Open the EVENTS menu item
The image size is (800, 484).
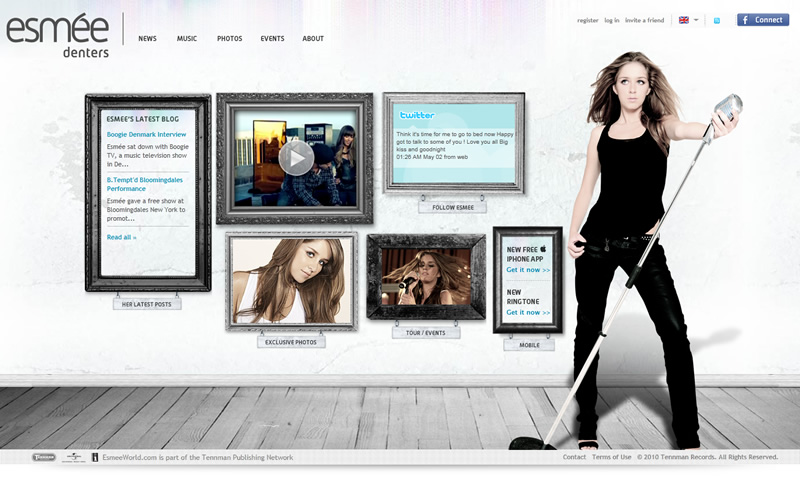[272, 38]
